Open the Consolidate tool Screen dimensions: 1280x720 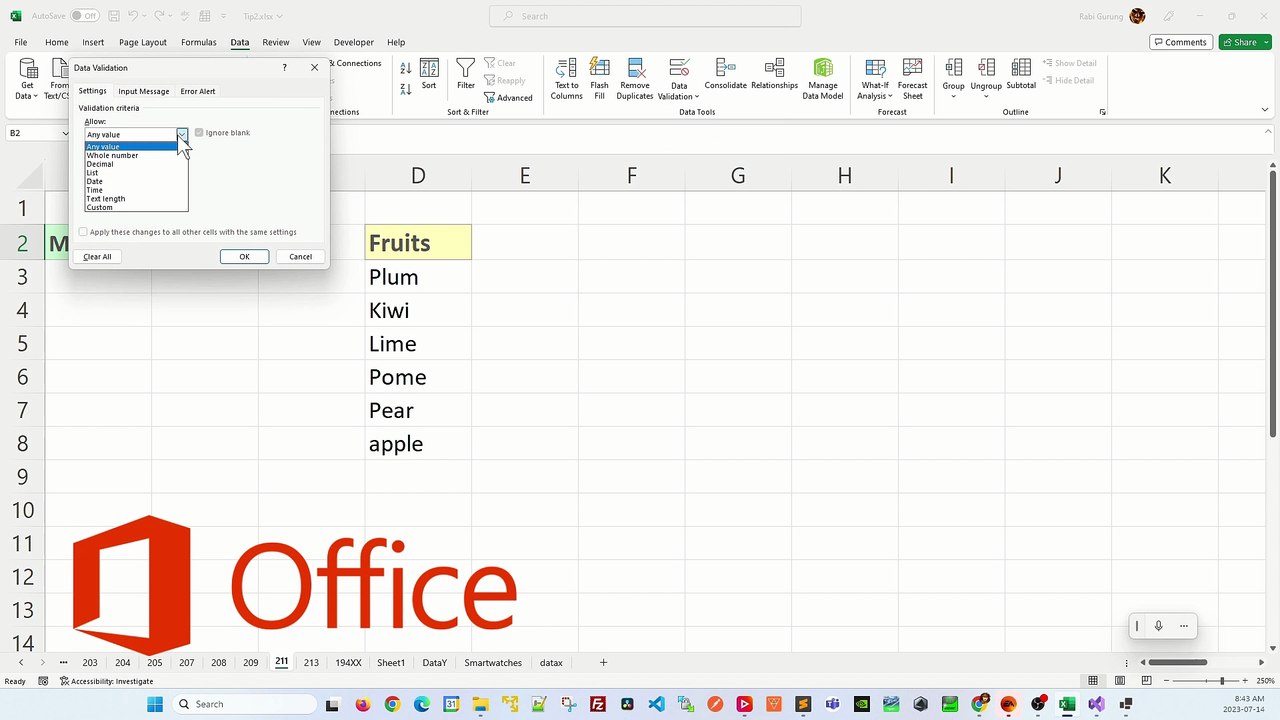tap(725, 75)
